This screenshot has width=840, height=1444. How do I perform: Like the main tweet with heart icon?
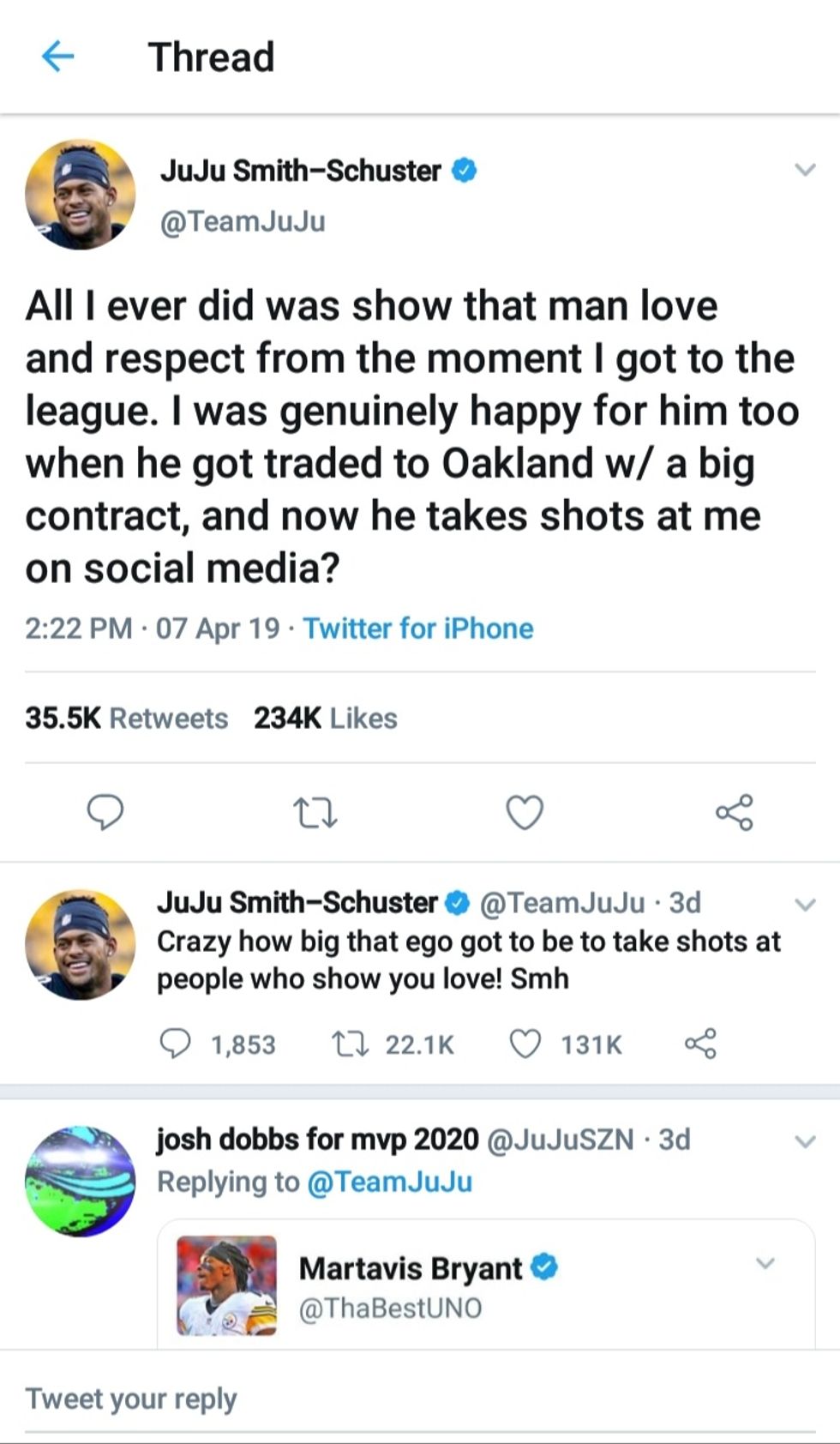pos(525,812)
